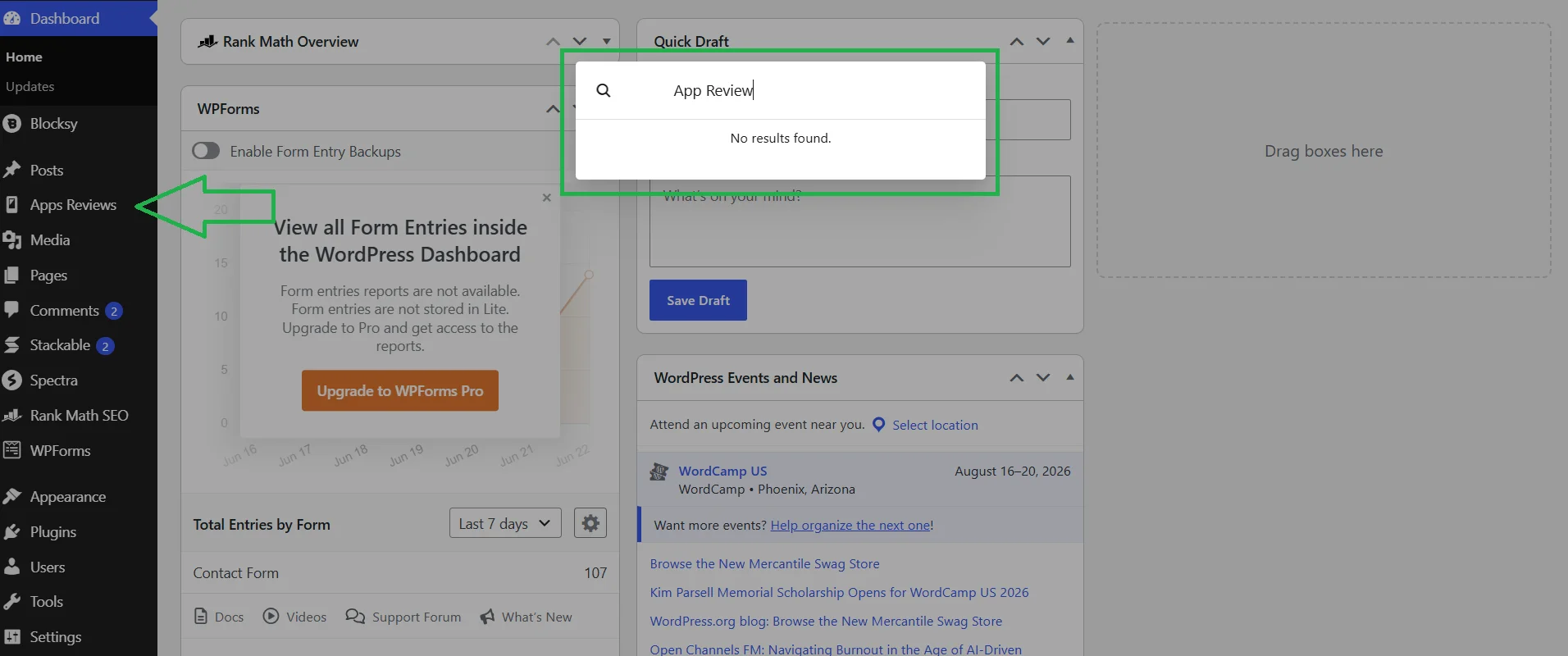The width and height of the screenshot is (1568, 656).
Task: Click the Plugins sidebar icon
Action: pyautogui.click(x=11, y=532)
